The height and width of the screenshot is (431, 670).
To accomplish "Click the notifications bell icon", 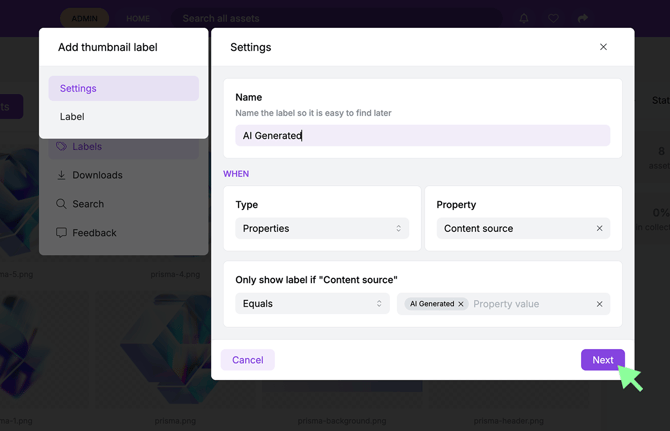I will (524, 18).
